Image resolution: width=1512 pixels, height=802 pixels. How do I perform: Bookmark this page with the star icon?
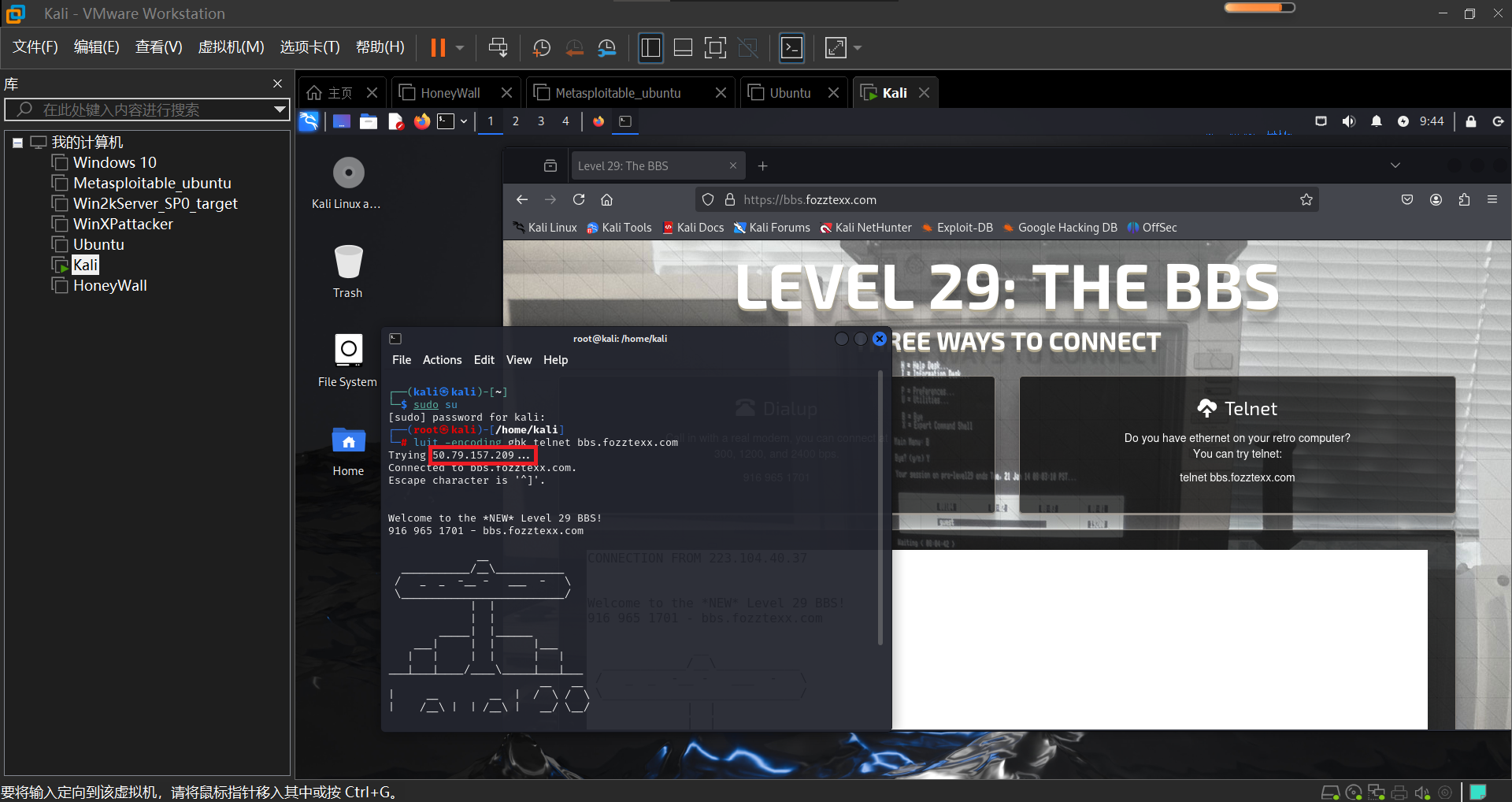(x=1306, y=199)
